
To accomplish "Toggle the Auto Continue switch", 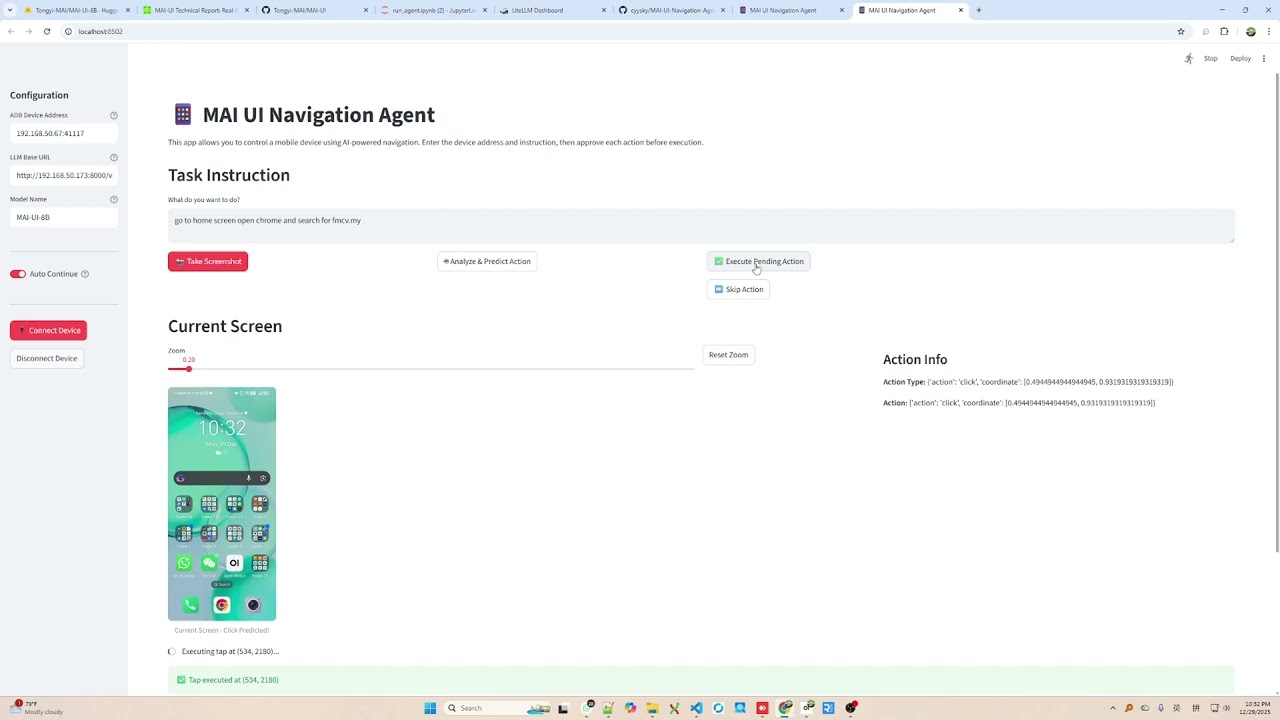I will pyautogui.click(x=18, y=274).
